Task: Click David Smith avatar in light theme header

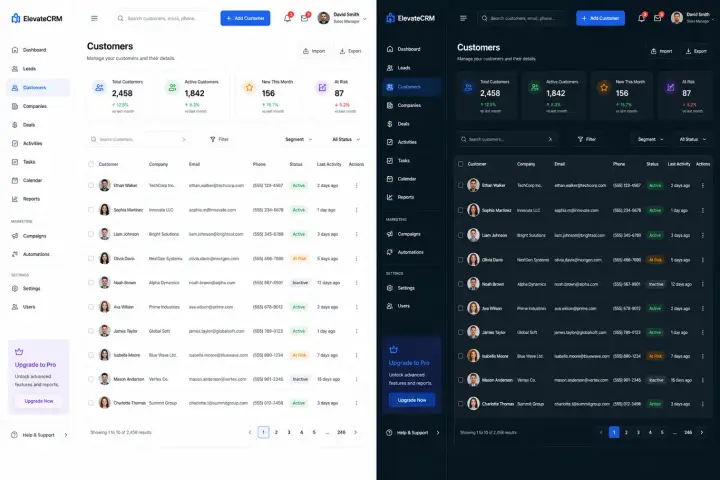Action: [324, 18]
